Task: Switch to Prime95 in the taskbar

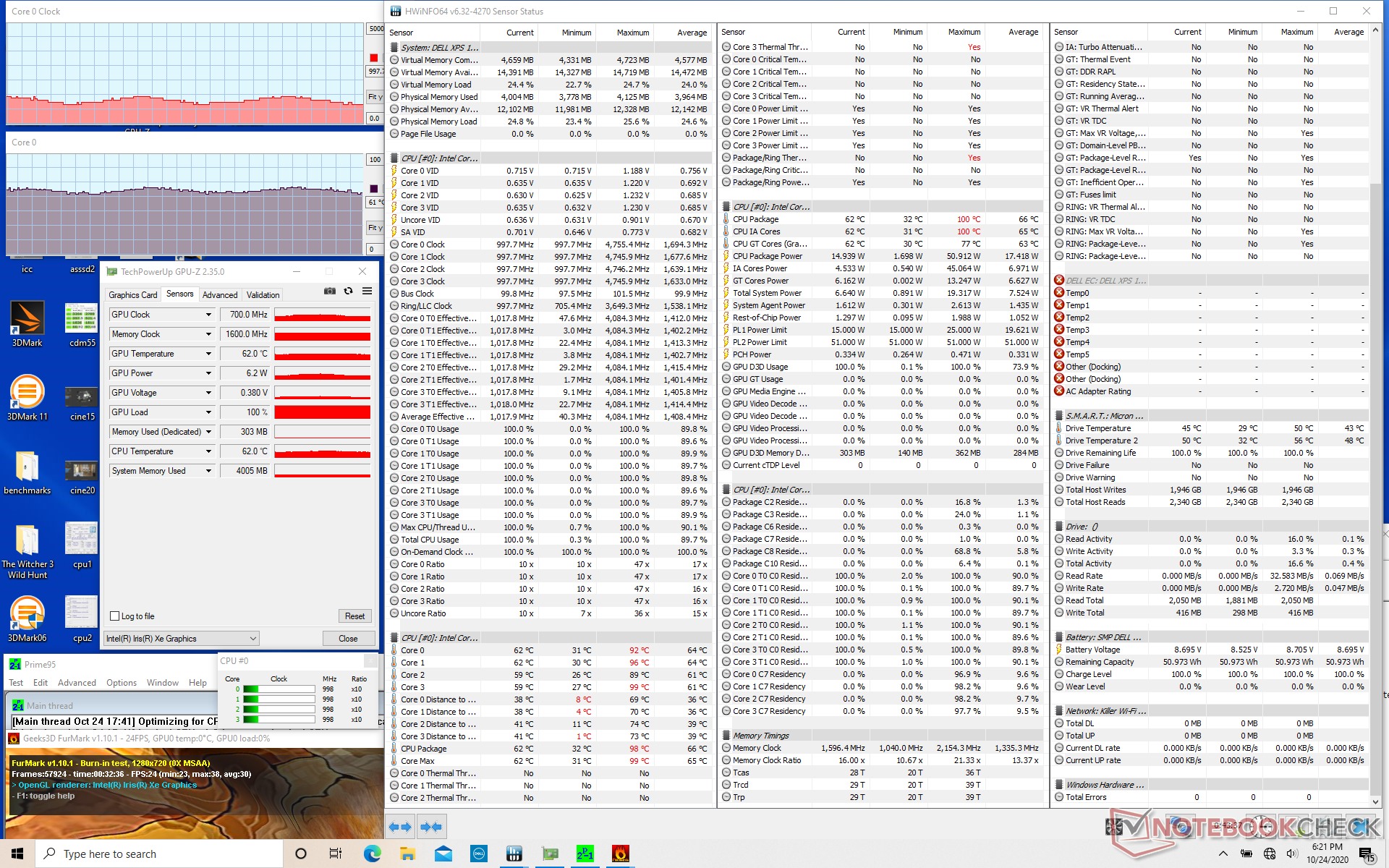Action: [585, 854]
